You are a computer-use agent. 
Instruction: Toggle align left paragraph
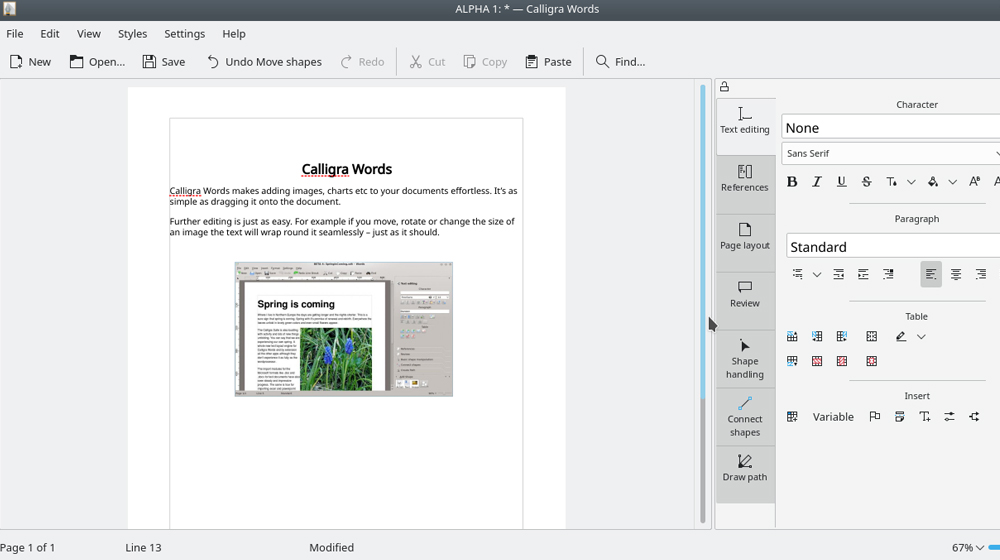tap(931, 274)
